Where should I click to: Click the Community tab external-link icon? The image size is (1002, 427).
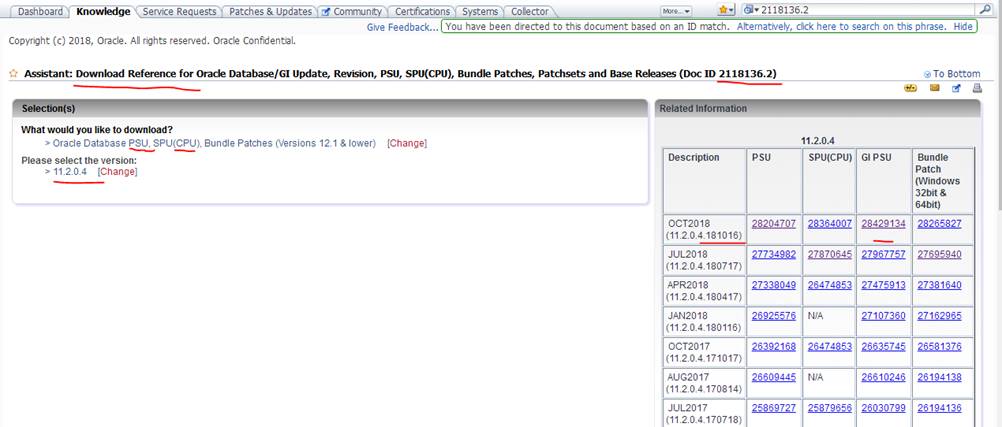[x=326, y=12]
